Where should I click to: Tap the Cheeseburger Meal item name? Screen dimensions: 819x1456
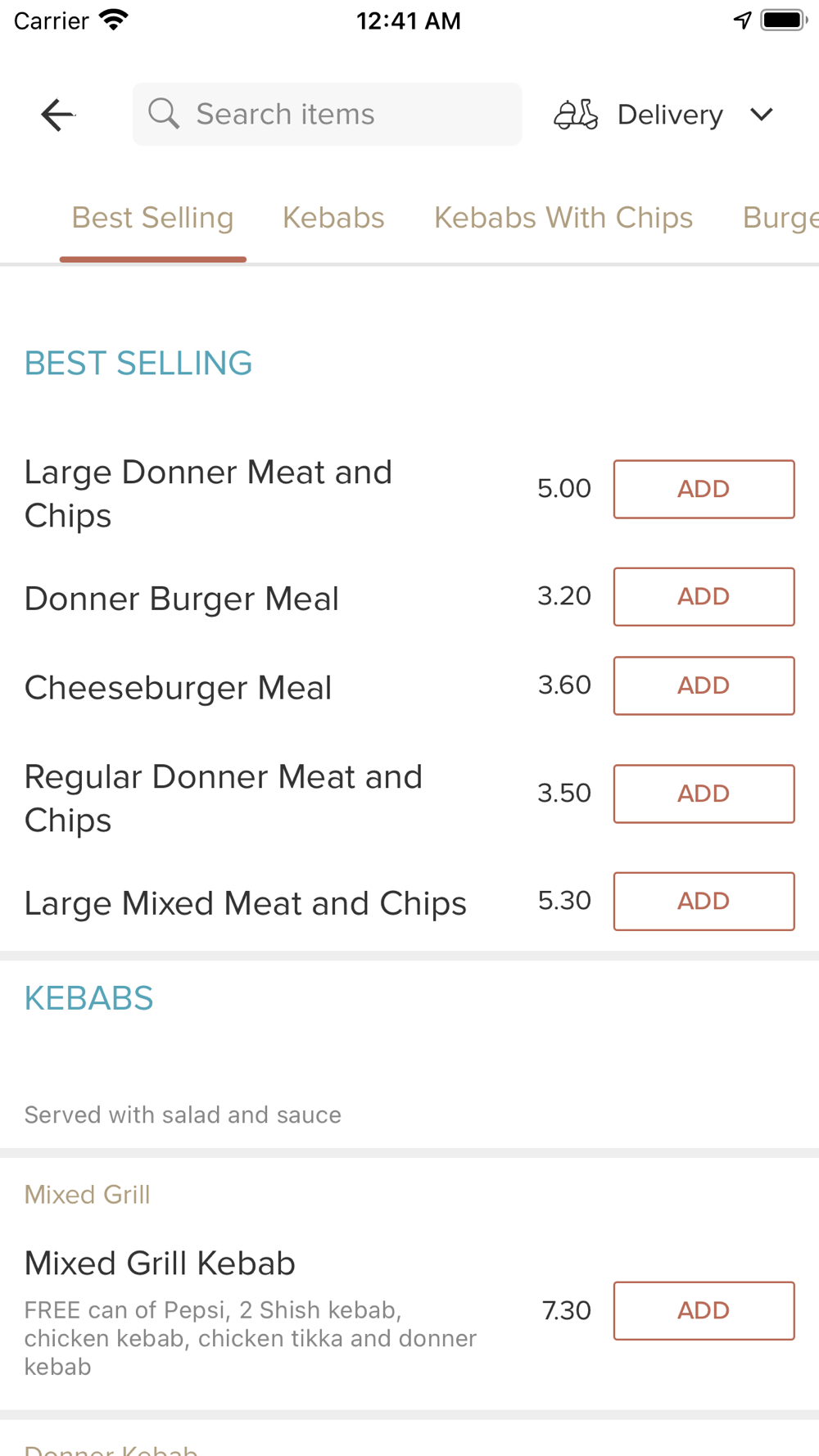coord(178,688)
